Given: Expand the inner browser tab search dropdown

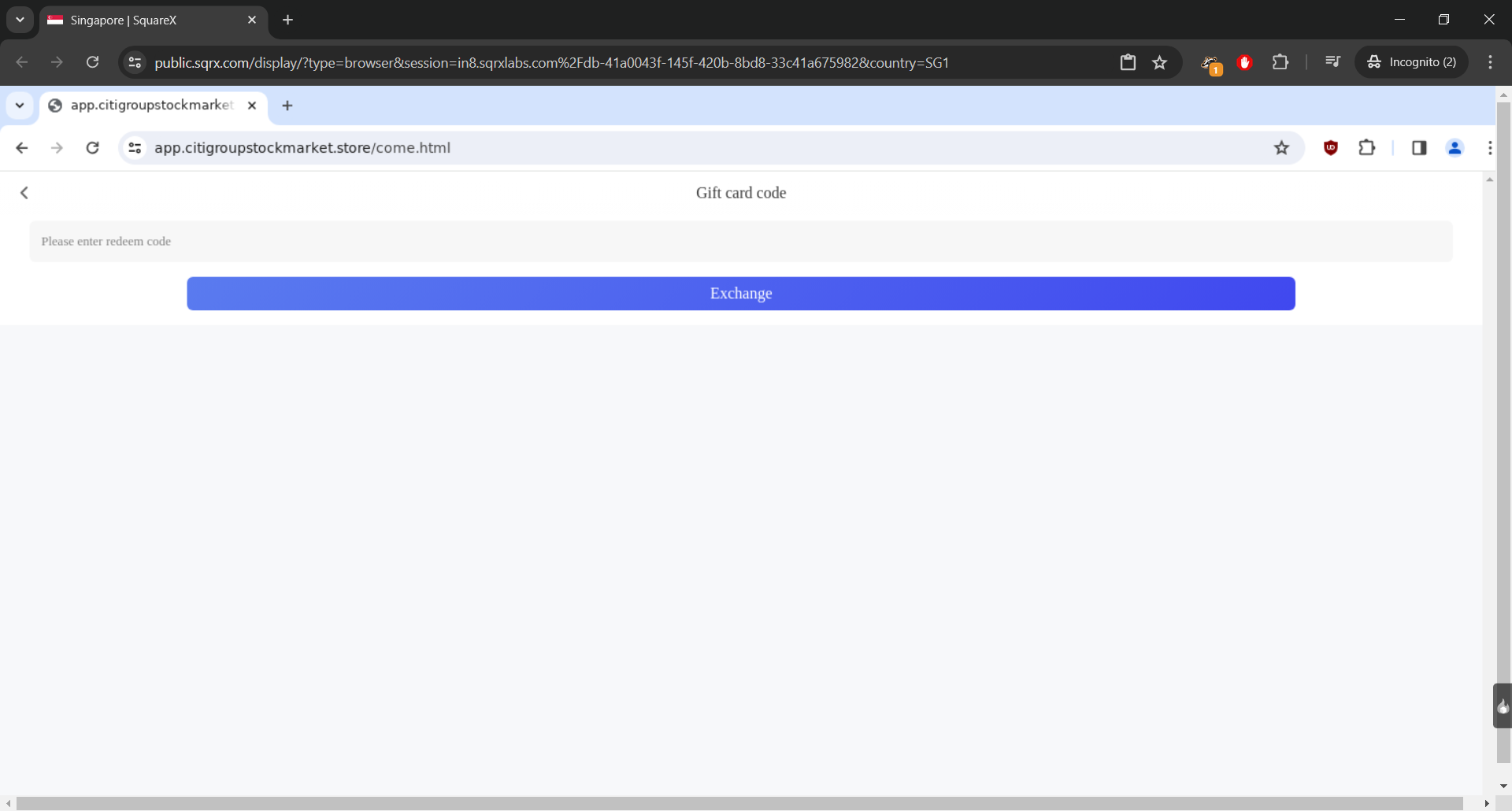Looking at the screenshot, I should coord(20,106).
